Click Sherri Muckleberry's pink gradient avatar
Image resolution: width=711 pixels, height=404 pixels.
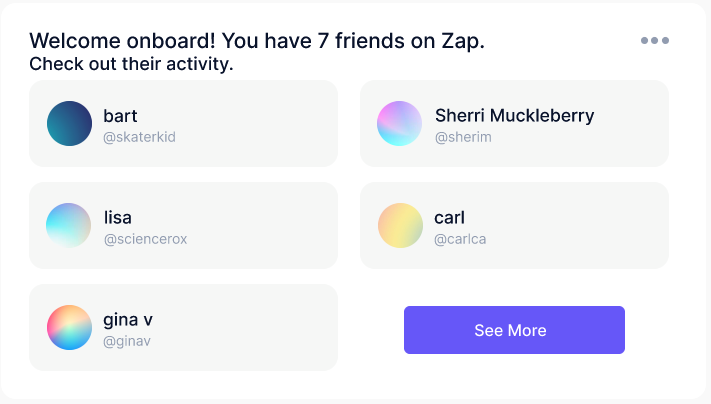point(399,123)
